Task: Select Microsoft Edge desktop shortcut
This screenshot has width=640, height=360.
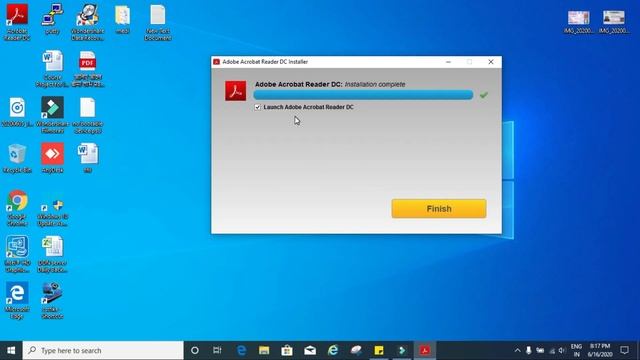Action: [x=17, y=300]
